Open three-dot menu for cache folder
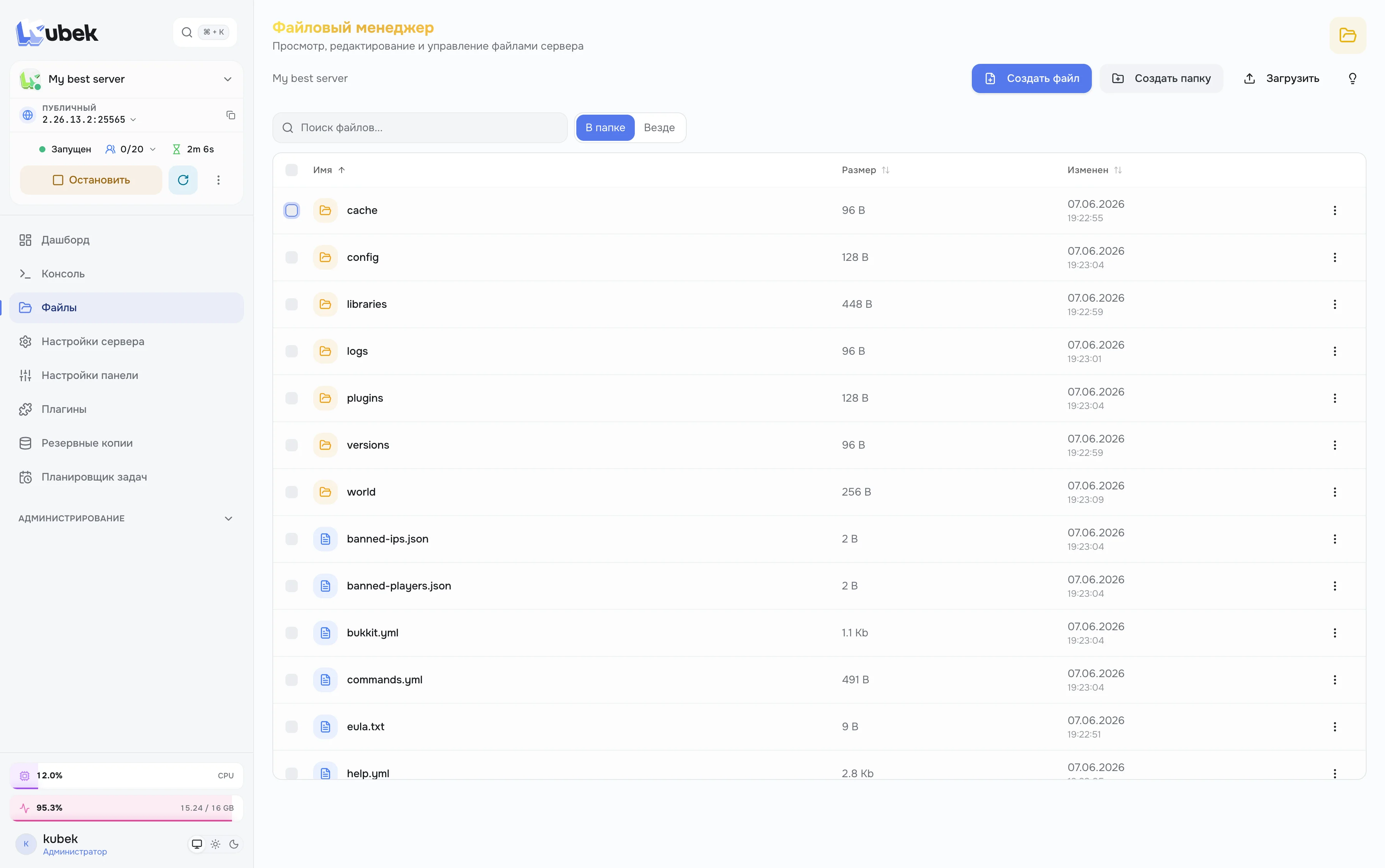The height and width of the screenshot is (868, 1385). 1335,211
